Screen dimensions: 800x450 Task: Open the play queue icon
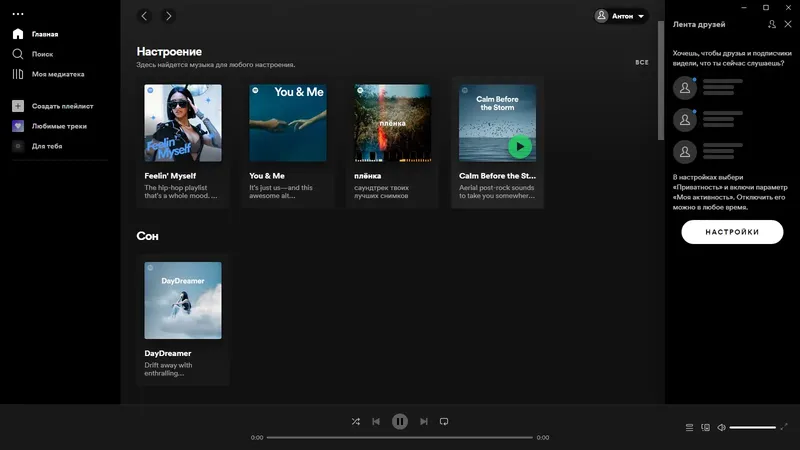[x=689, y=428]
